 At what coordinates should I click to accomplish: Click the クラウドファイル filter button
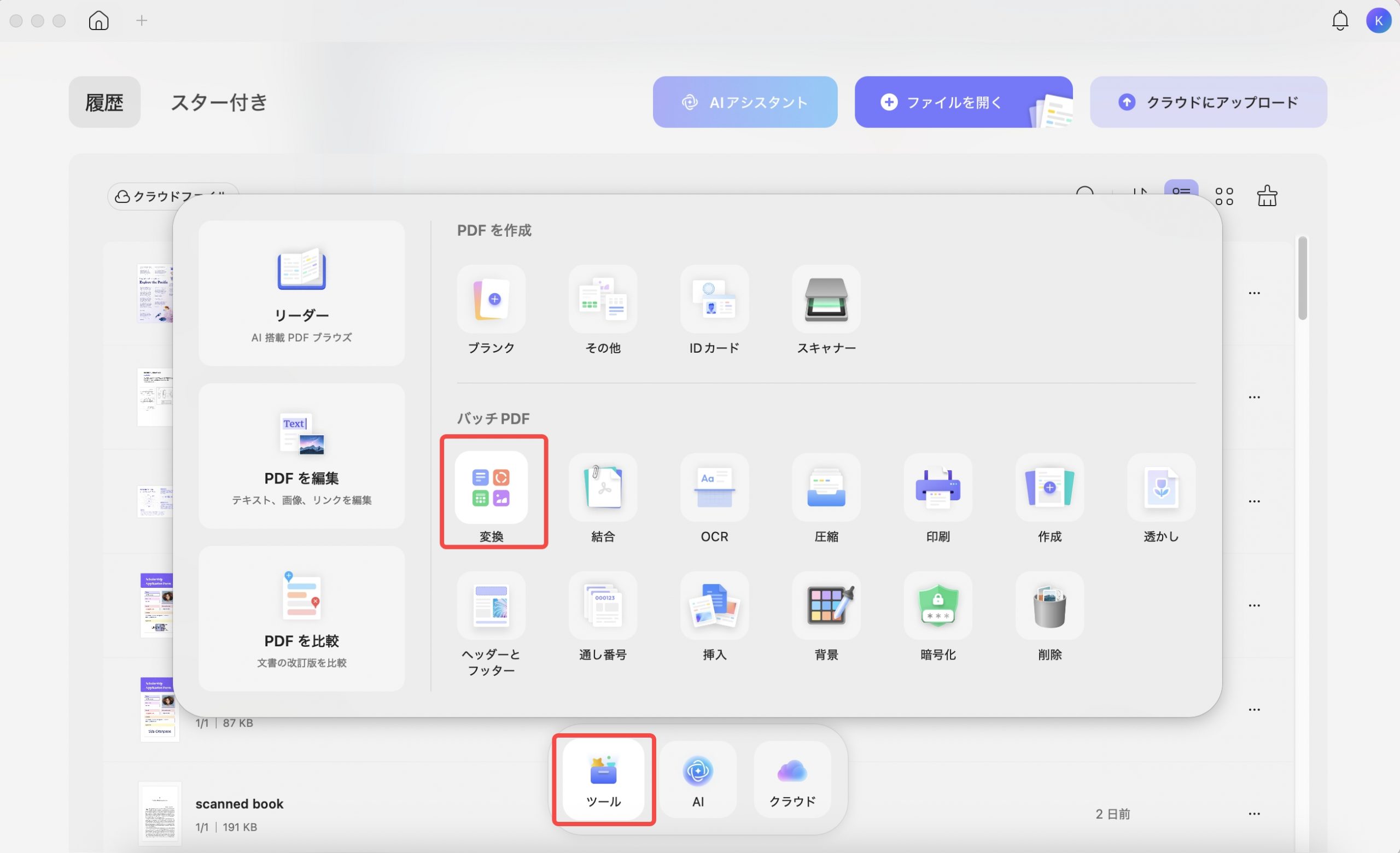(173, 196)
